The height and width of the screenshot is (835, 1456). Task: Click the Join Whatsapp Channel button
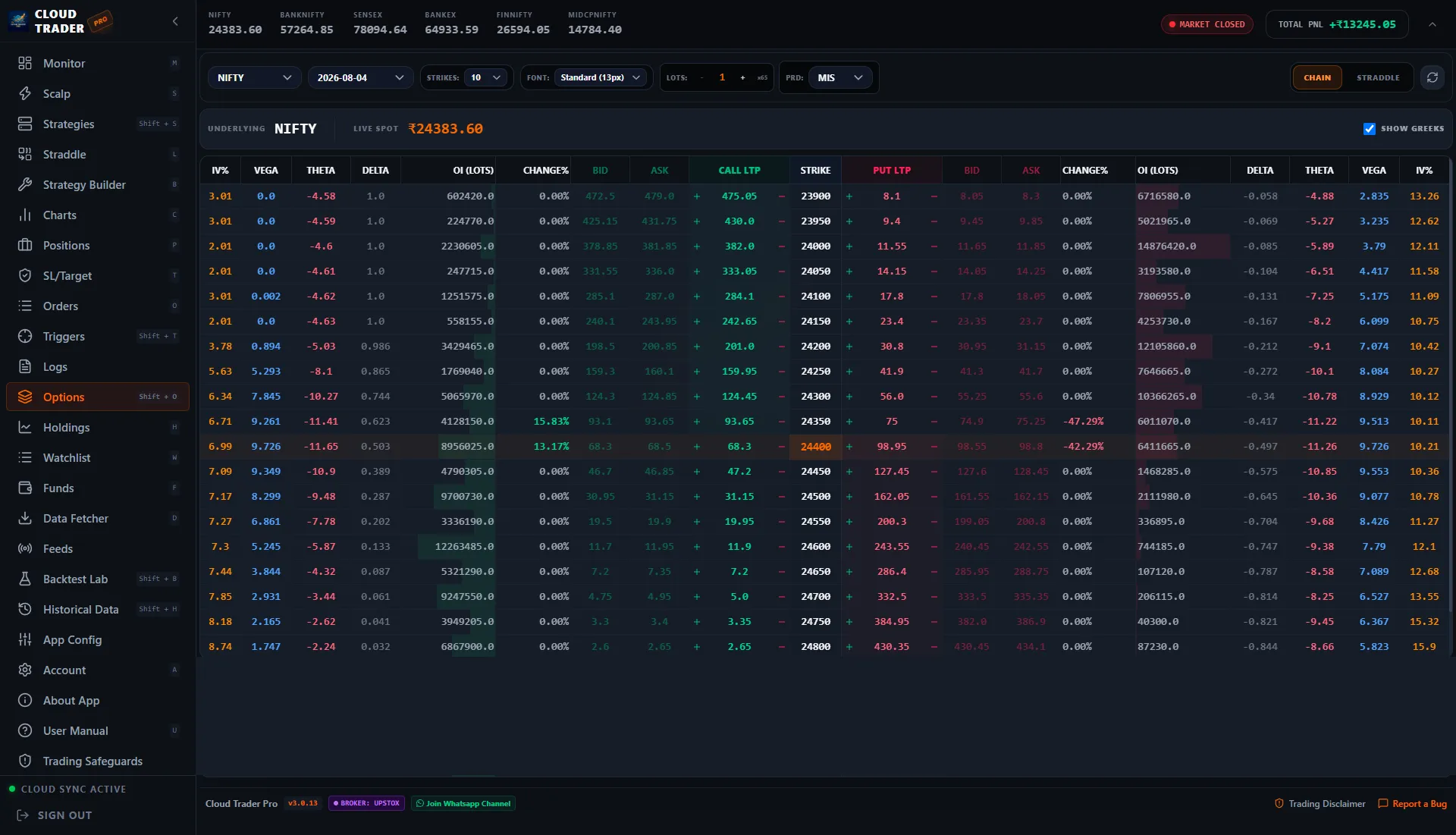coord(463,803)
